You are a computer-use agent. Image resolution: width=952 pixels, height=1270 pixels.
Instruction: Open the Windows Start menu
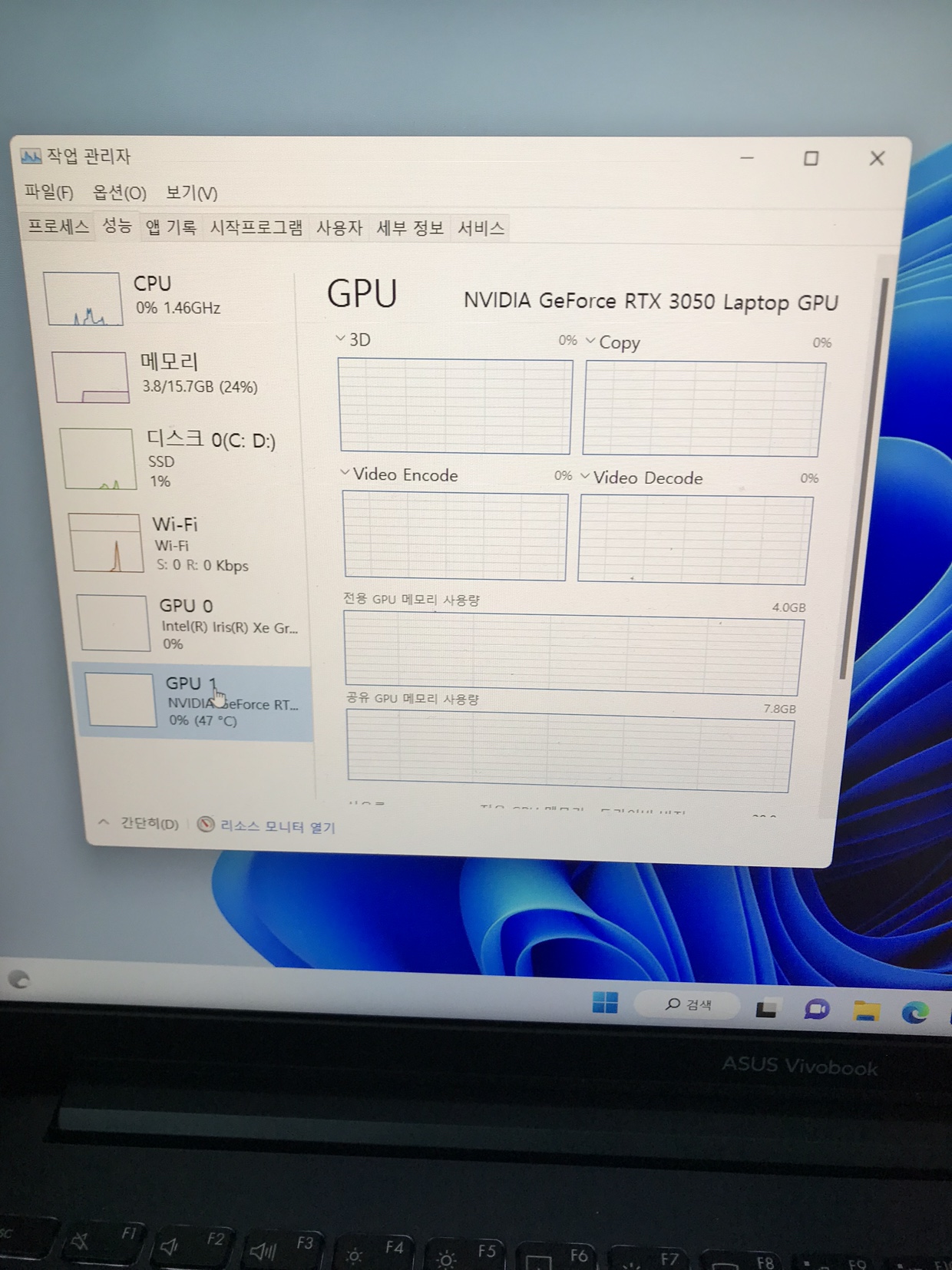(x=605, y=1002)
